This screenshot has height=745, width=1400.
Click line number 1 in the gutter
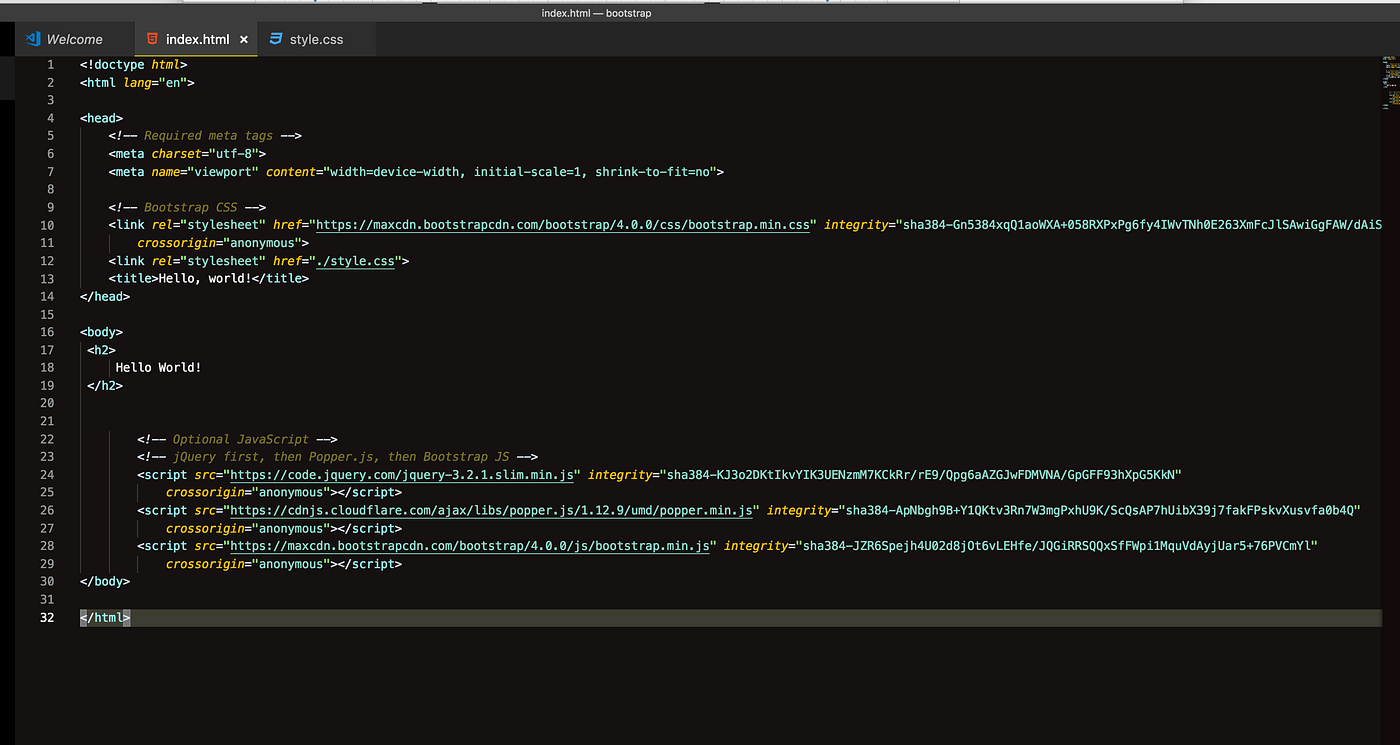coord(51,65)
